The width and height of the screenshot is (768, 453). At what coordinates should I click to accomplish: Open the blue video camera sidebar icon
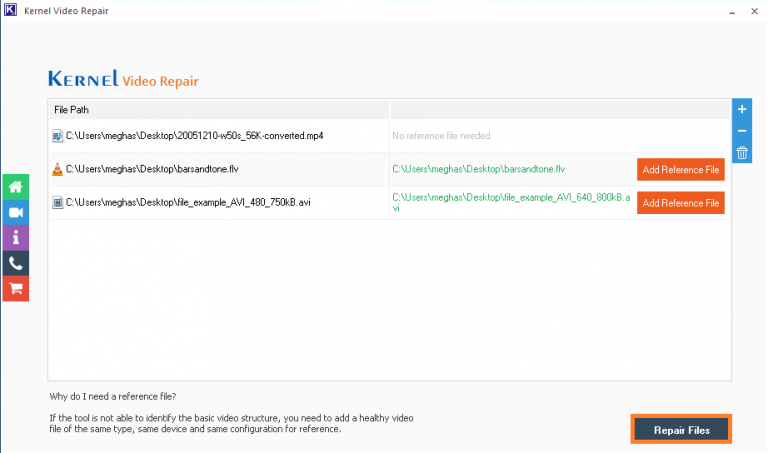coord(16,212)
